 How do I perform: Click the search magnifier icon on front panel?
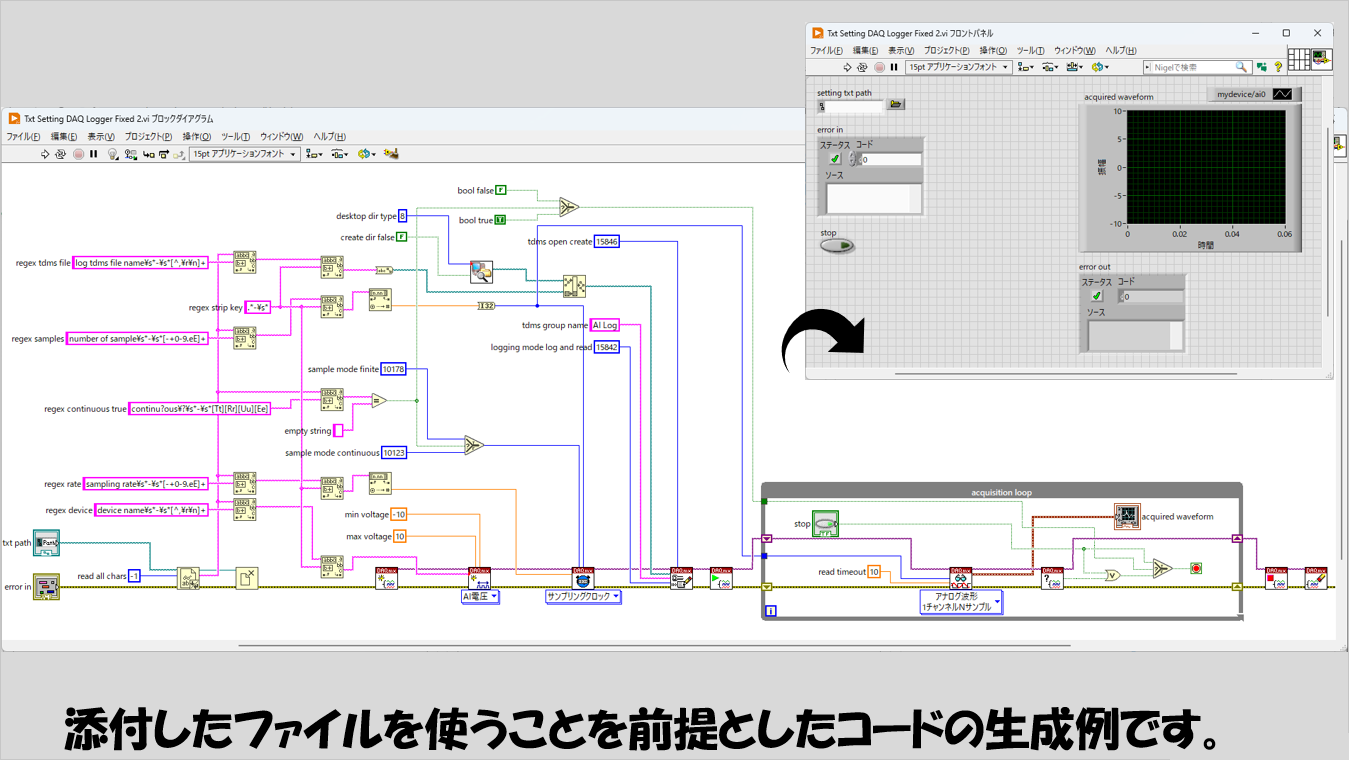point(1241,67)
